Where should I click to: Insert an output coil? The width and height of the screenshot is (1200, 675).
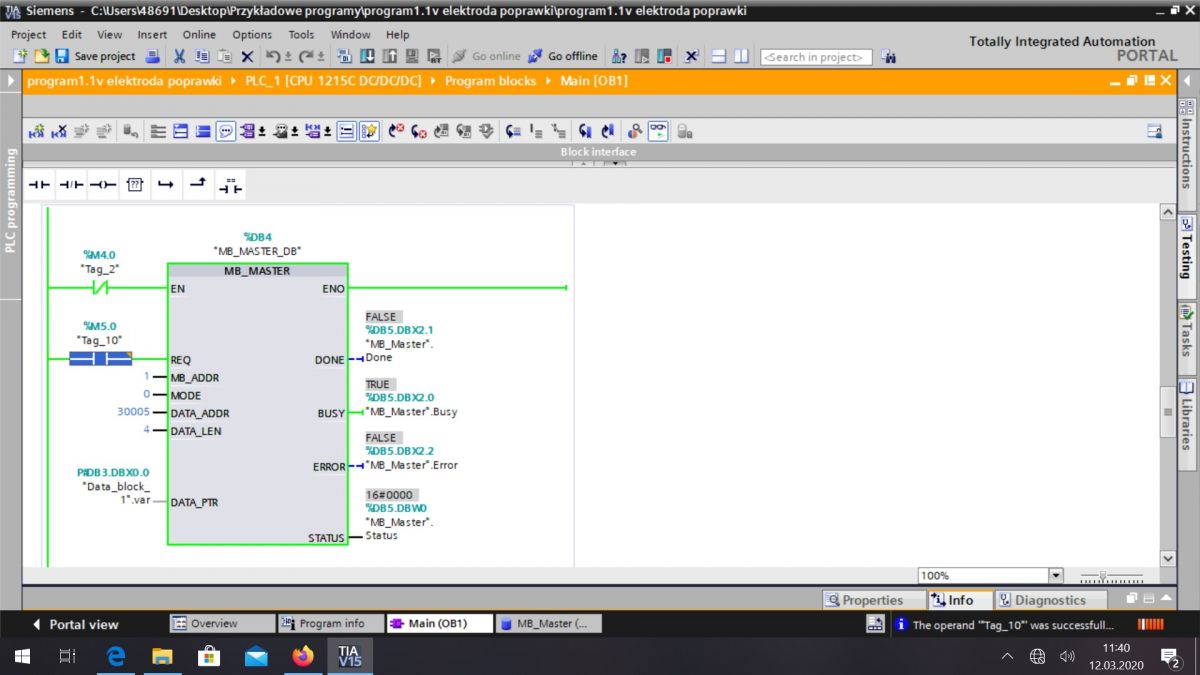pos(103,185)
